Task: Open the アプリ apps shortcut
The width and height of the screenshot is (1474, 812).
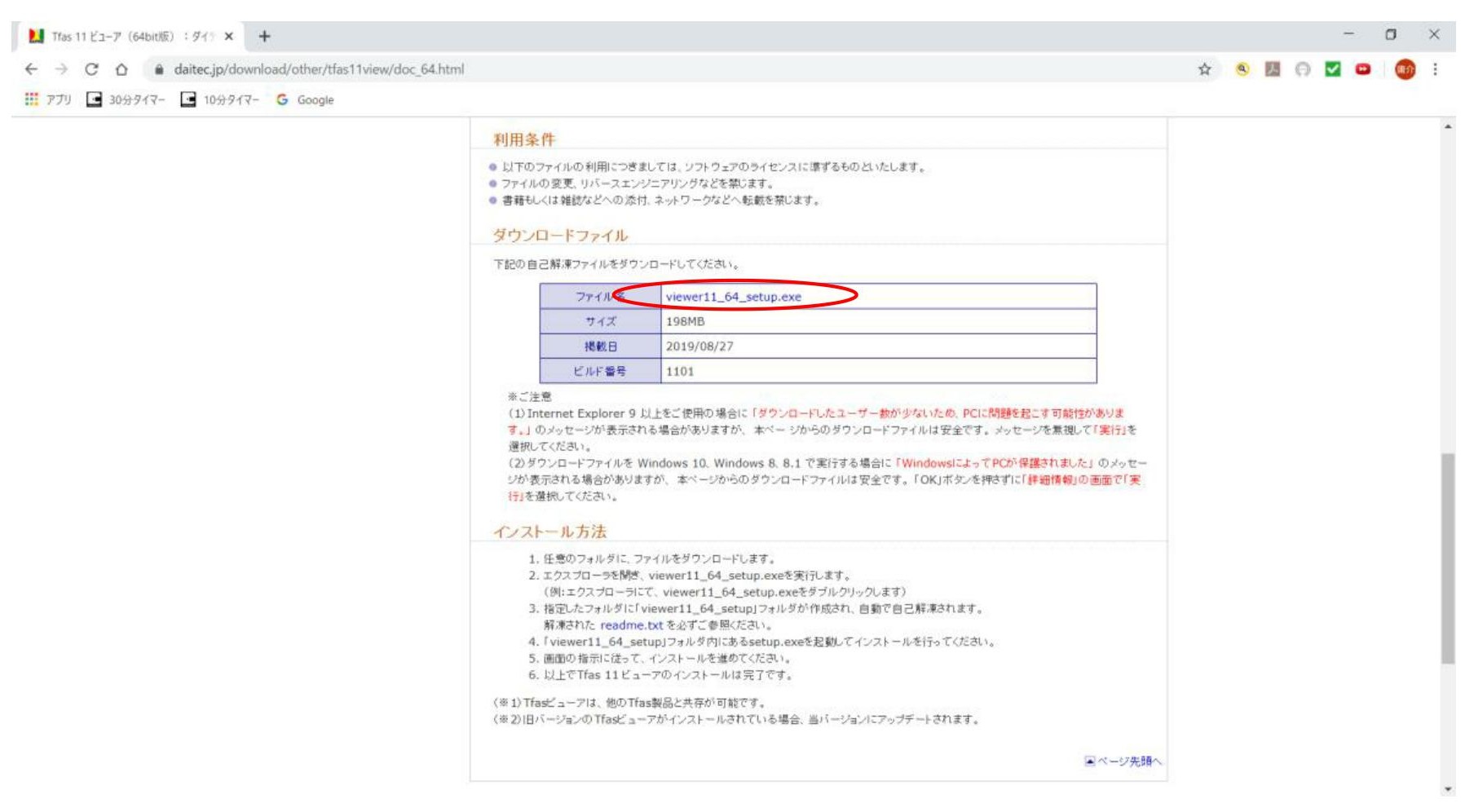Action: pyautogui.click(x=48, y=99)
